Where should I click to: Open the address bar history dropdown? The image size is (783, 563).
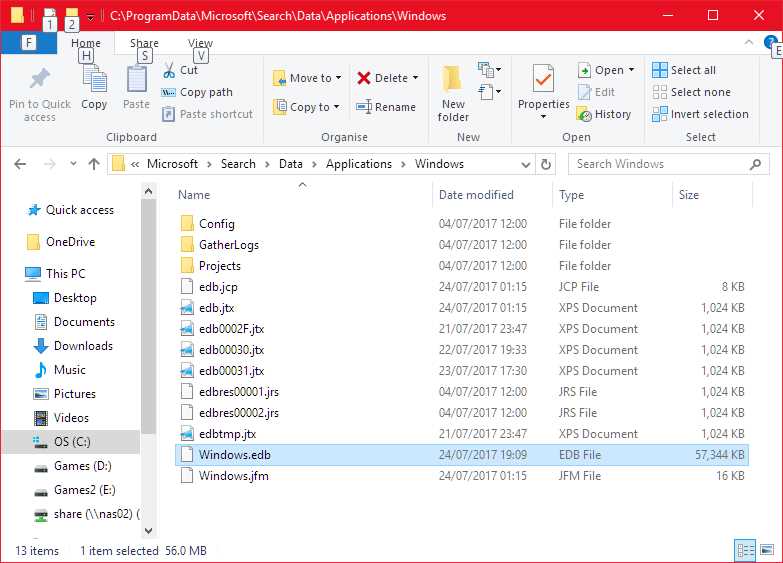[526, 164]
